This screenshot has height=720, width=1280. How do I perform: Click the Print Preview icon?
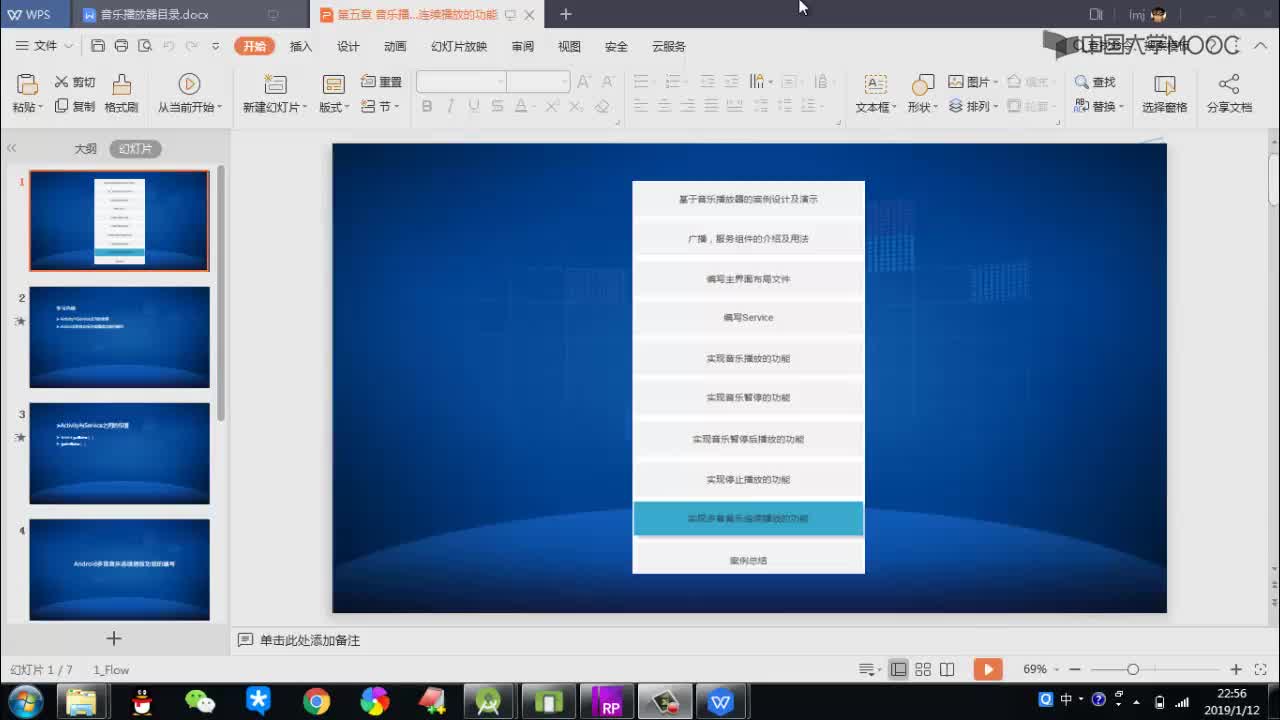145,46
